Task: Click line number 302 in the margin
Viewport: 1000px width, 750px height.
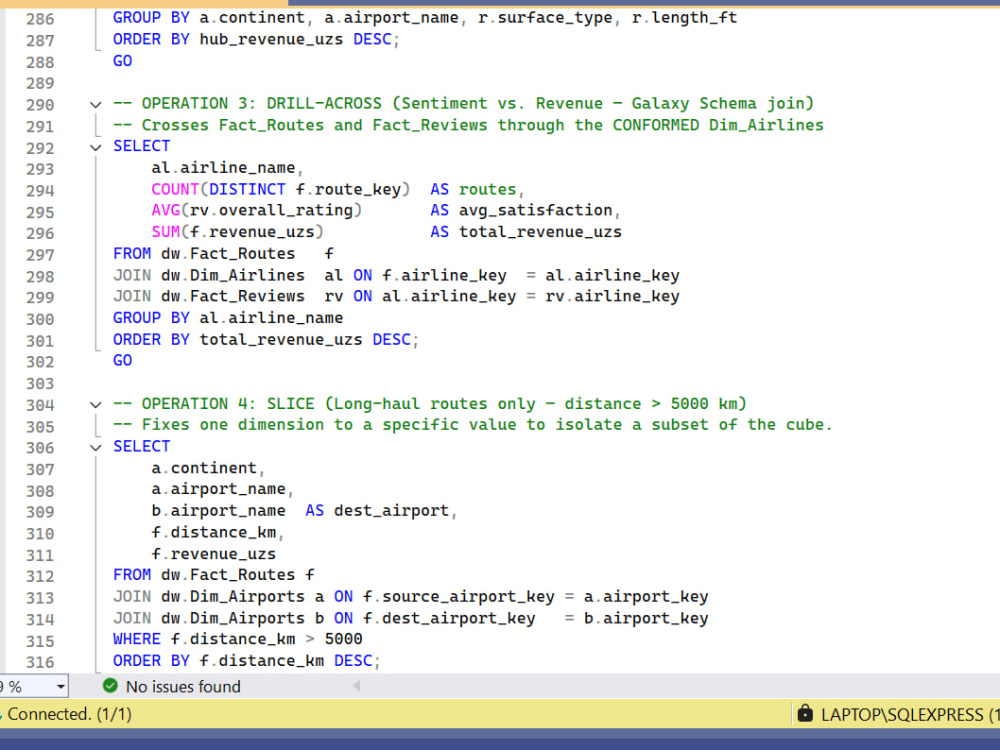Action: pos(40,362)
